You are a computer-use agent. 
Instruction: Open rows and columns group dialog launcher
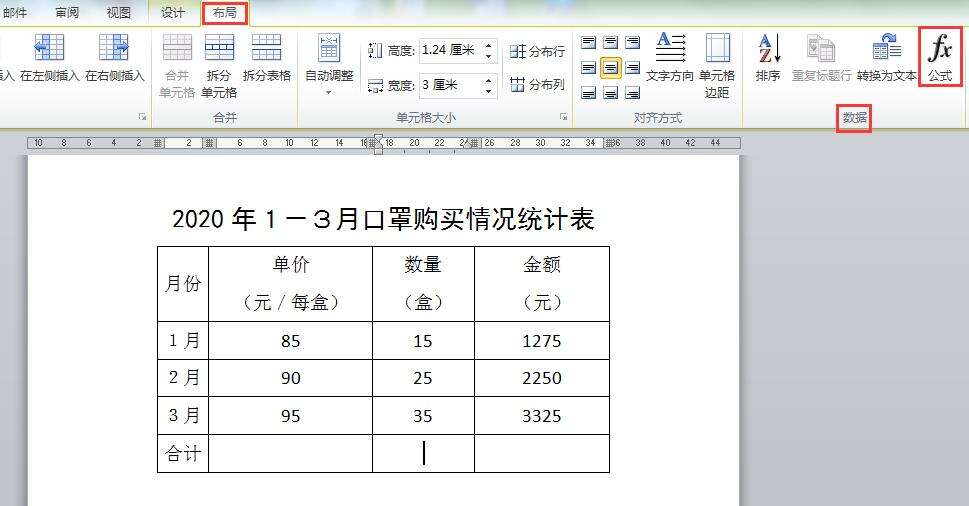(142, 117)
